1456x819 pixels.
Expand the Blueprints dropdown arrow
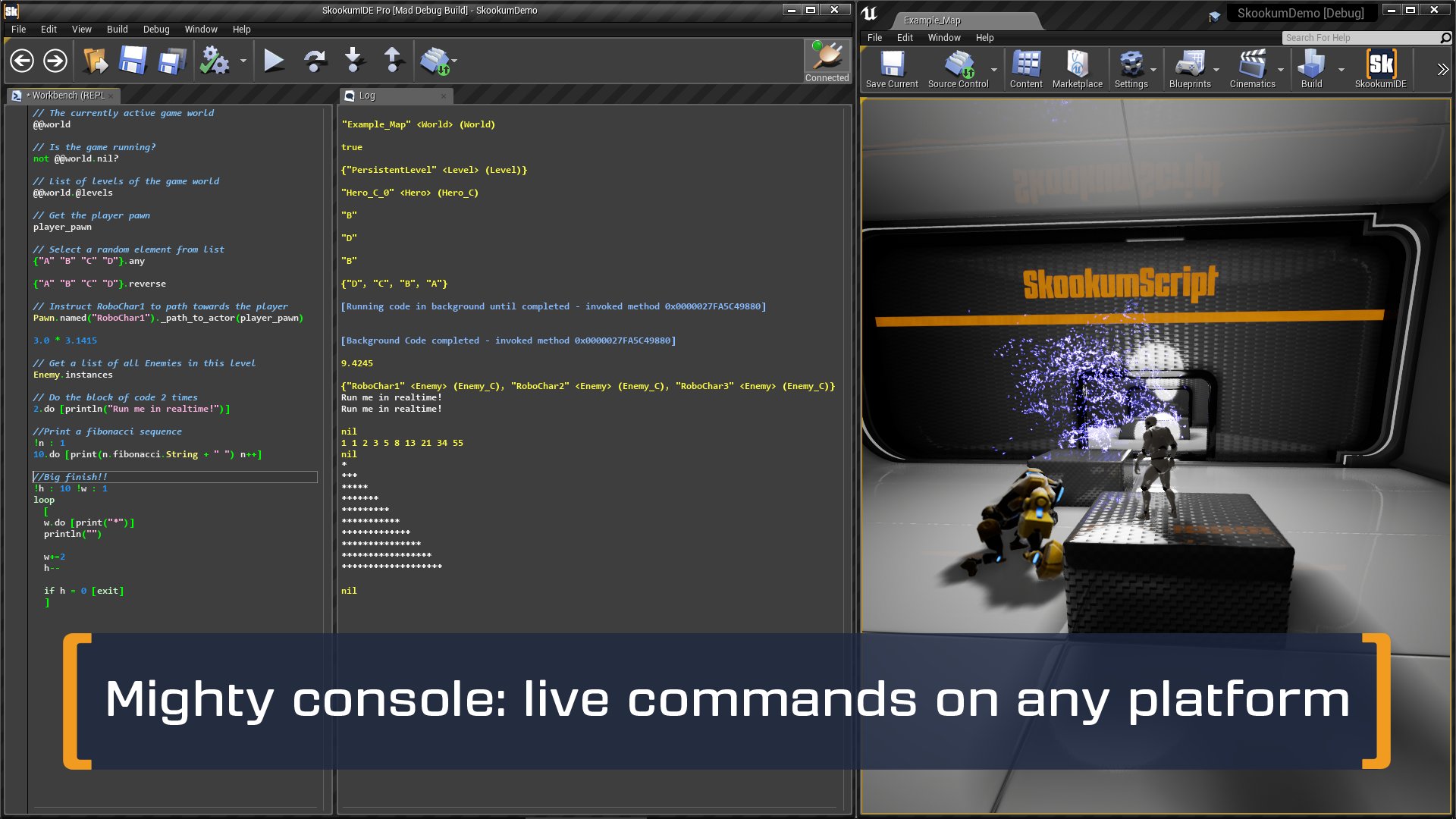(1216, 70)
